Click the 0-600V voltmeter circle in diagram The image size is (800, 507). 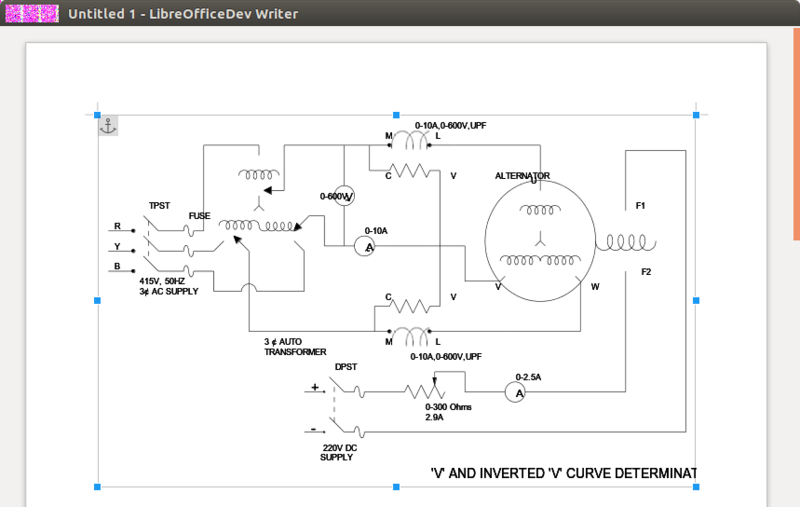[x=344, y=196]
